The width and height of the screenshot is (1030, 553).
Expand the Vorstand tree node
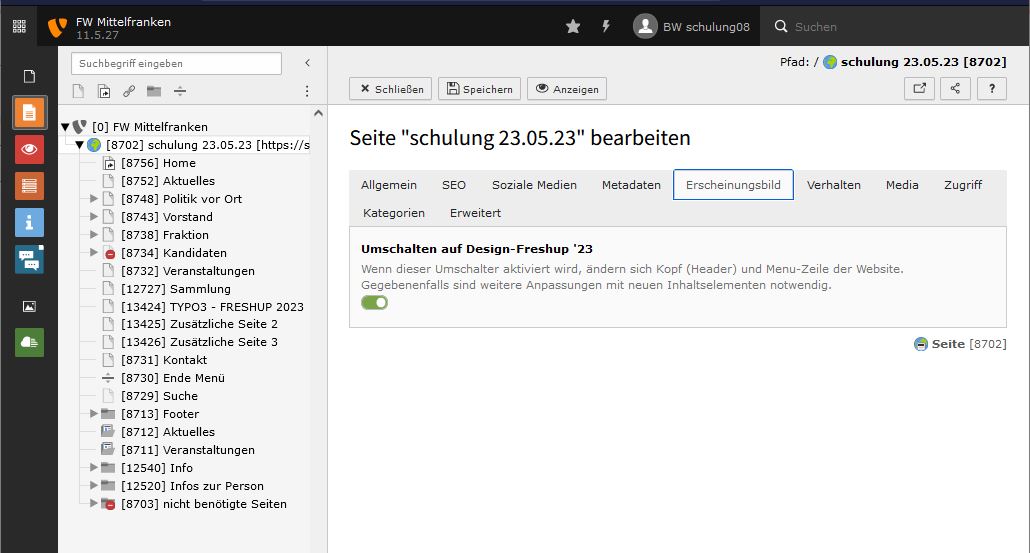pyautogui.click(x=93, y=216)
